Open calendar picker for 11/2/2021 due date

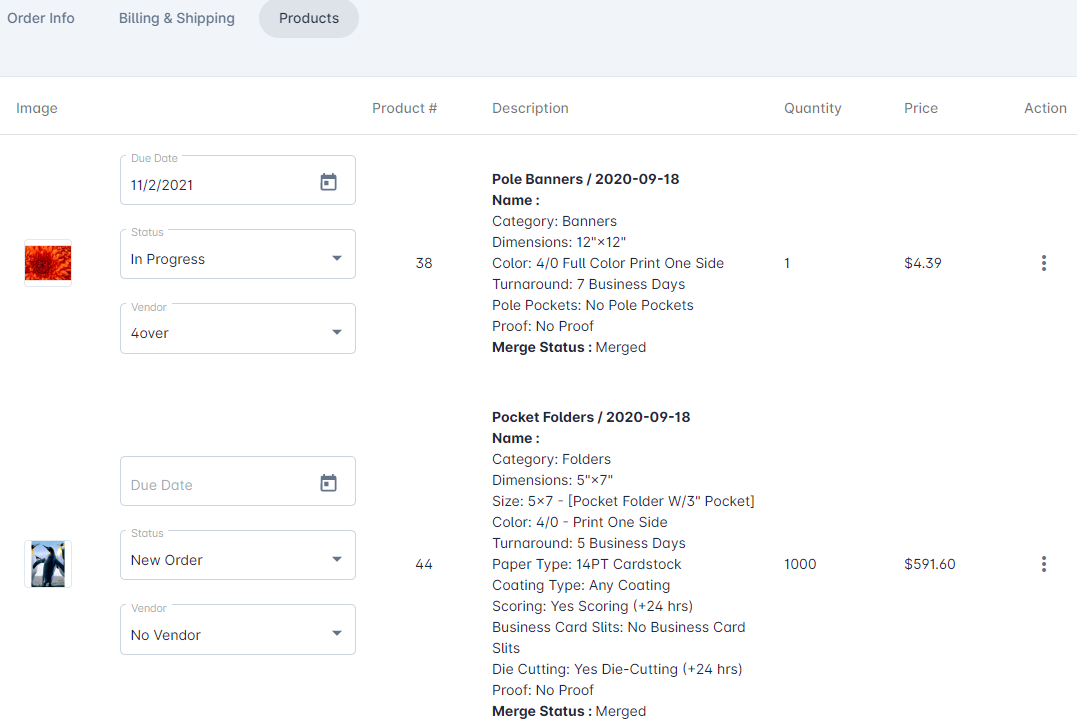(328, 182)
